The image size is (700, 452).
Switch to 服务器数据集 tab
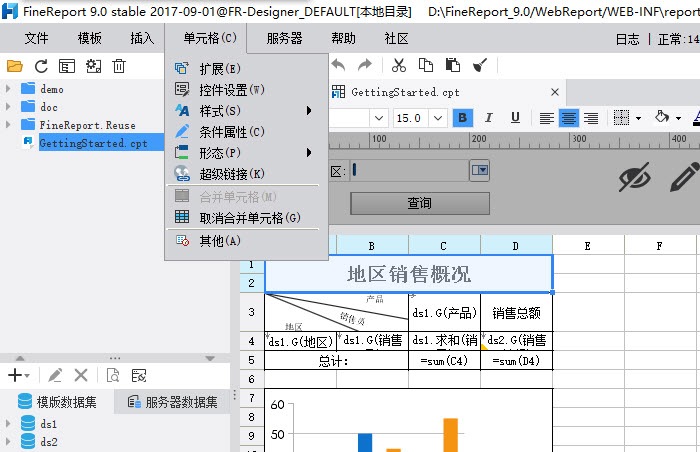click(x=173, y=402)
